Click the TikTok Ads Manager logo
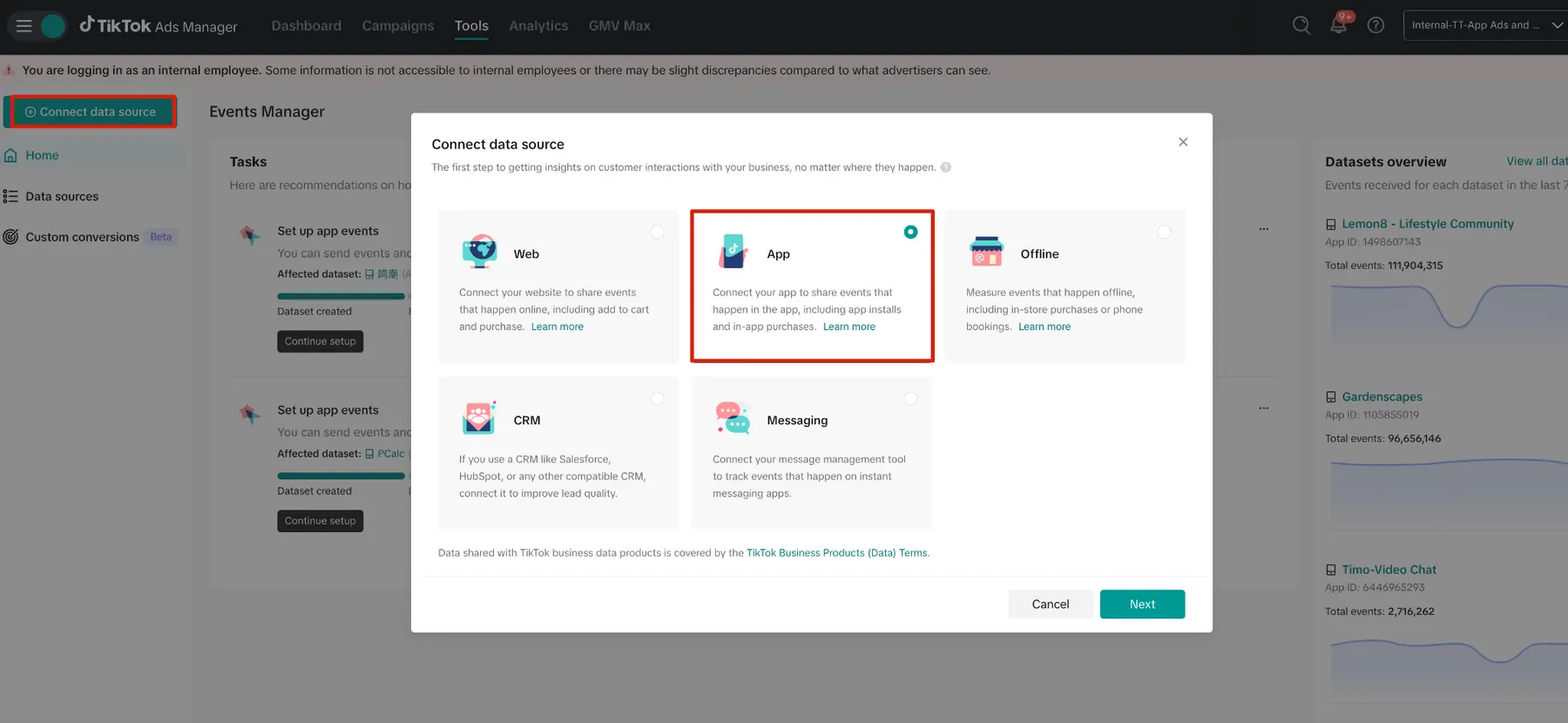The height and width of the screenshot is (723, 1568). pos(159,25)
